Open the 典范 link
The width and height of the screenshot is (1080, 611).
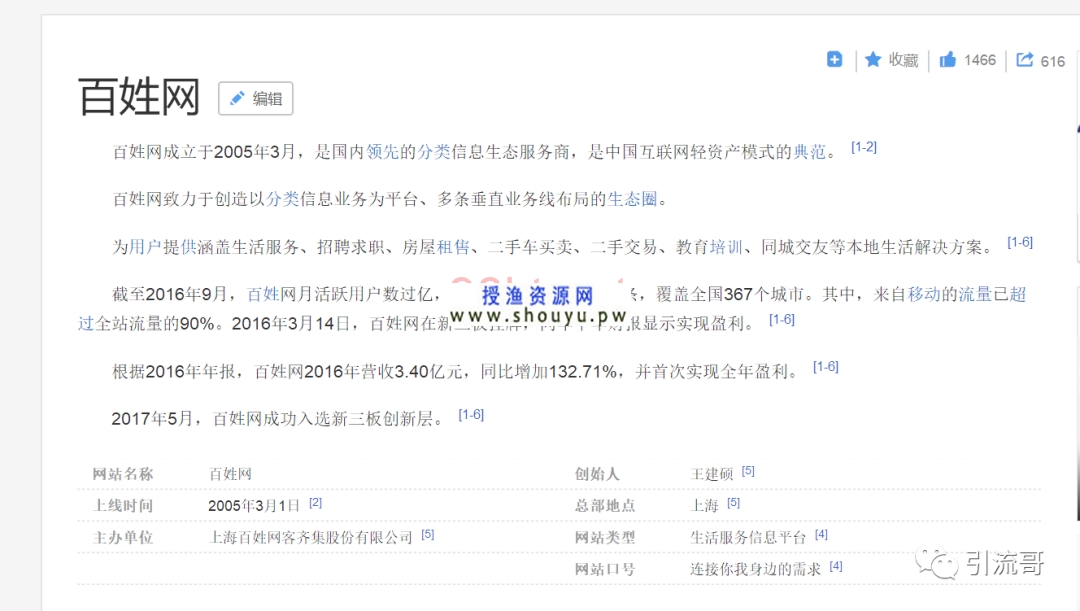click(x=809, y=152)
